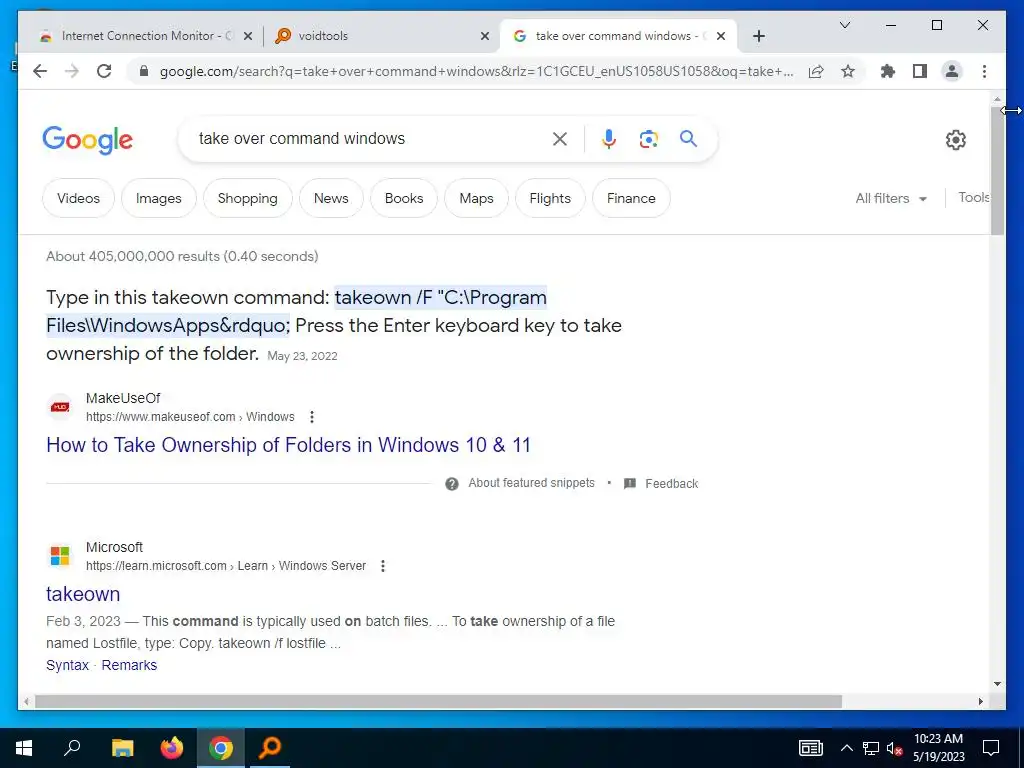The height and width of the screenshot is (768, 1024).
Task: Launch File Explorer from taskbar
Action: [122, 748]
